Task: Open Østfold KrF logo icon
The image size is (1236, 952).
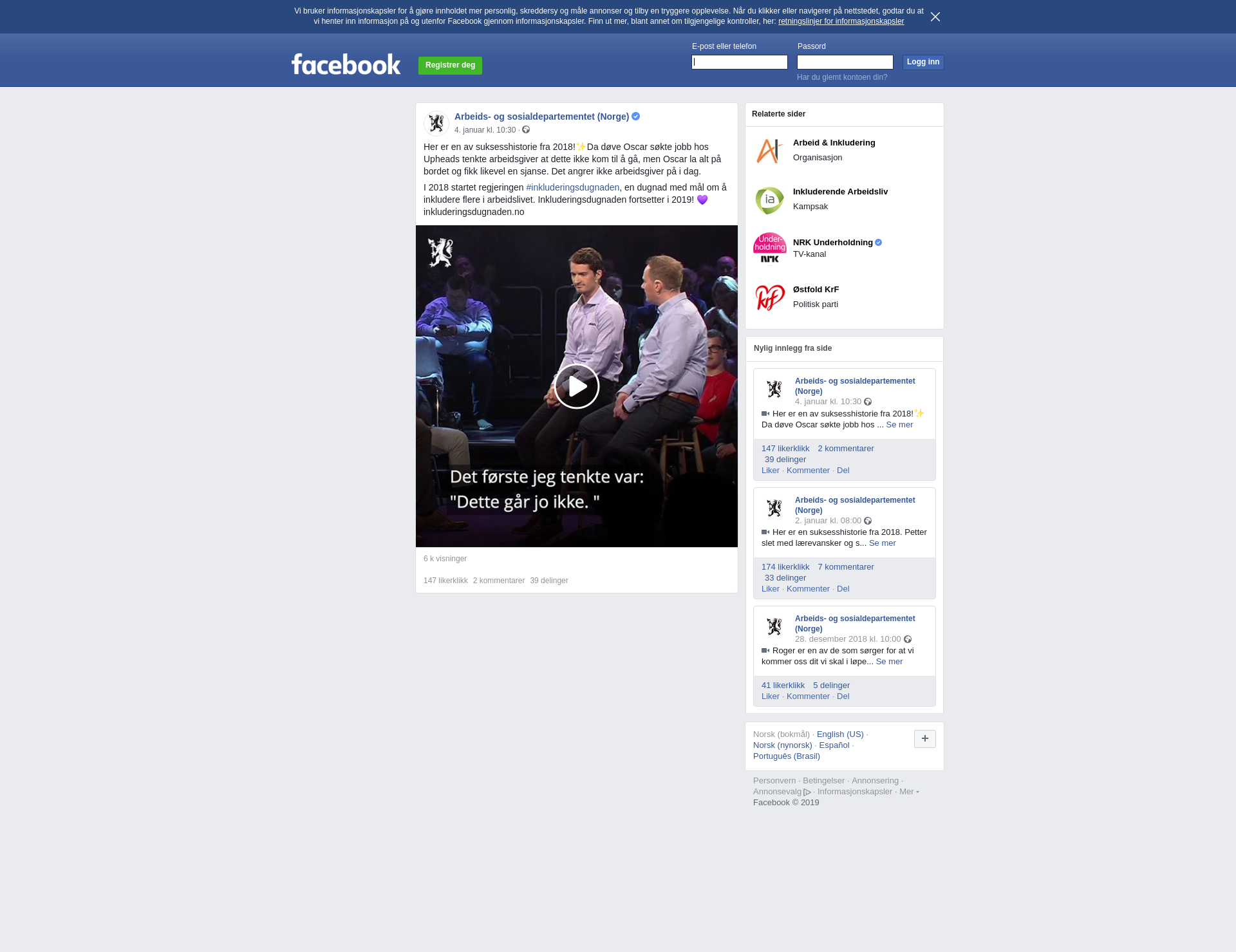Action: [x=770, y=297]
